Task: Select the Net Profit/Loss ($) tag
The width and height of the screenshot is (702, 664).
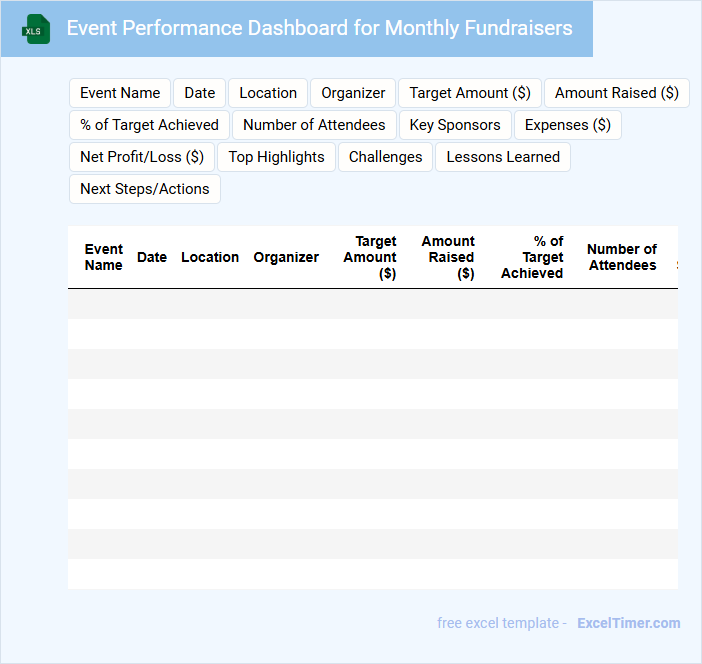Action: click(142, 157)
